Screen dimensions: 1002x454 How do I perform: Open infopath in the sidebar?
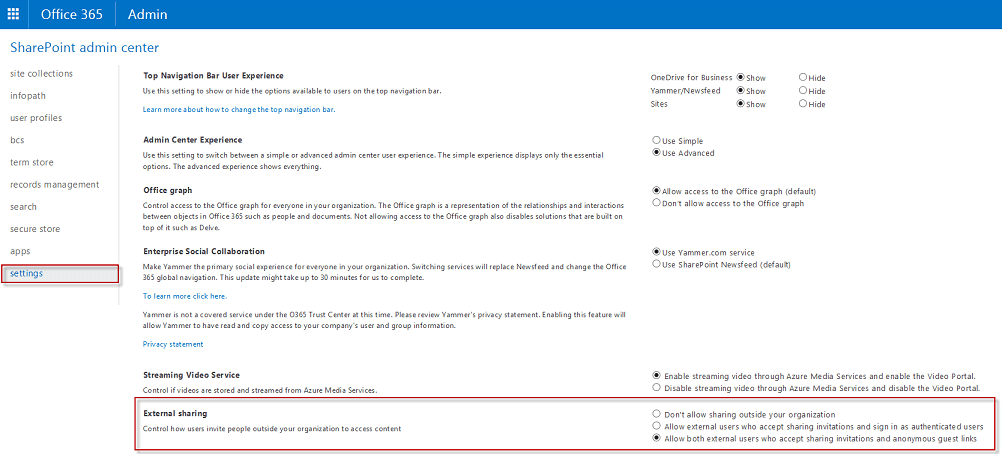click(x=28, y=96)
